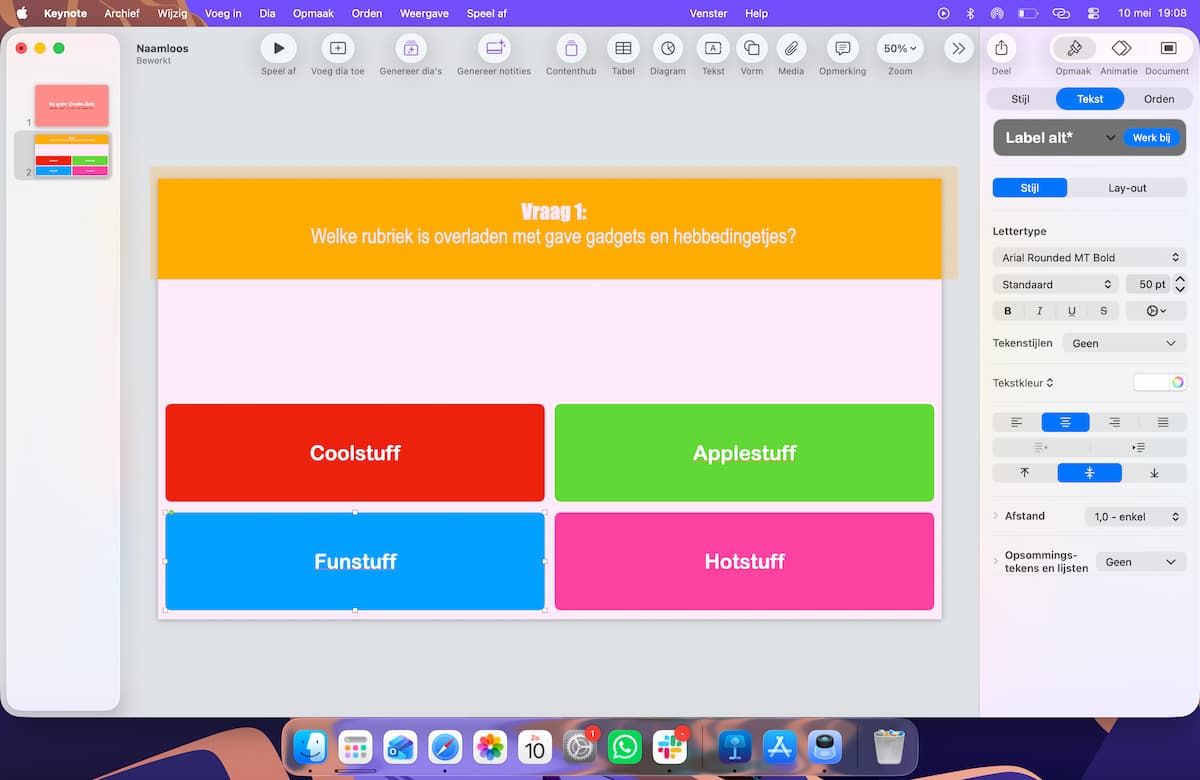Insert a table with Tabel icon
This screenshot has height=780, width=1200.
point(623,48)
